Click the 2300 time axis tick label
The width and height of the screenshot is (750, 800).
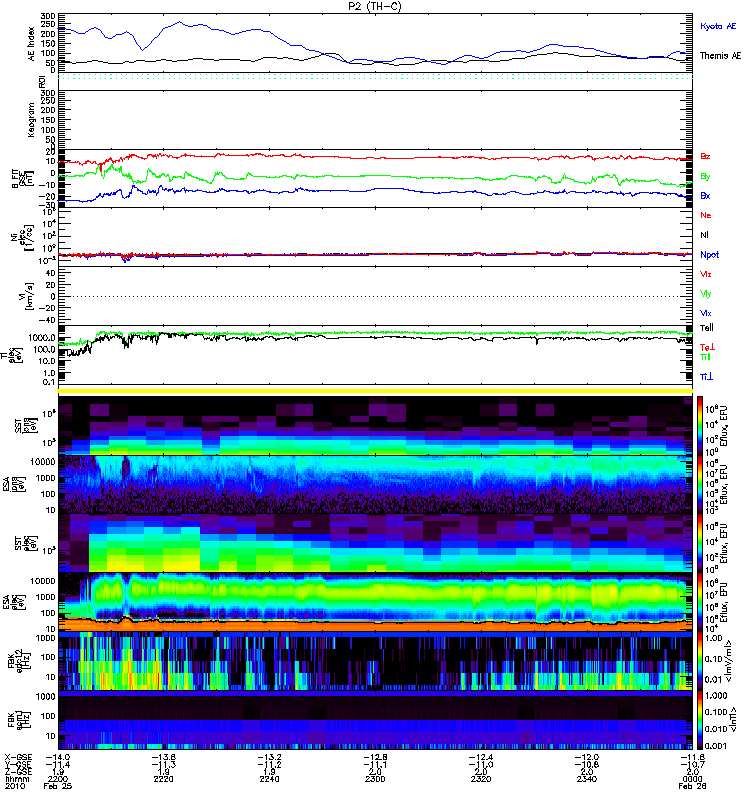375,779
